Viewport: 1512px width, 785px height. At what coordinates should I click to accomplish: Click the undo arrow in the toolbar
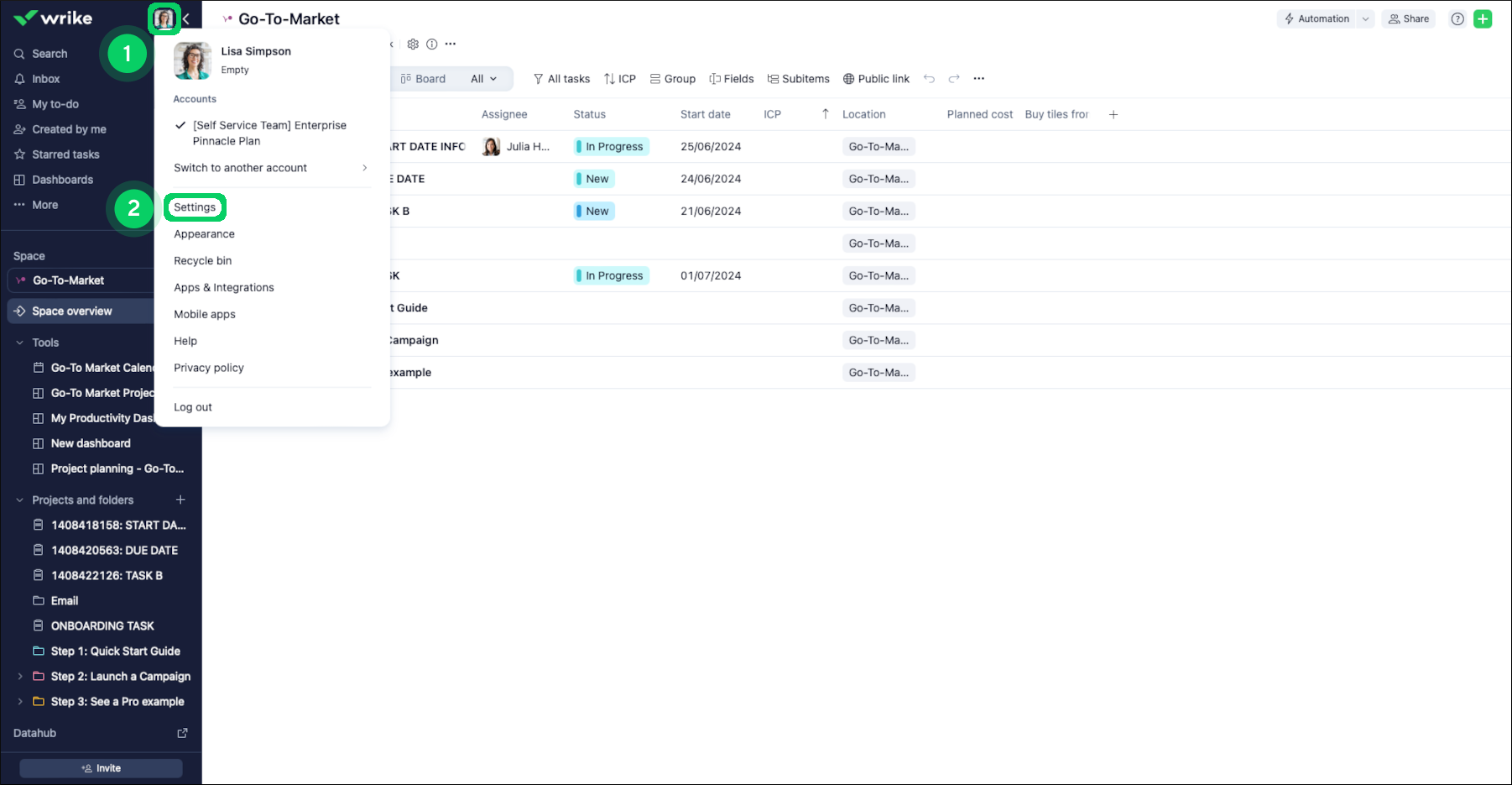point(929,79)
